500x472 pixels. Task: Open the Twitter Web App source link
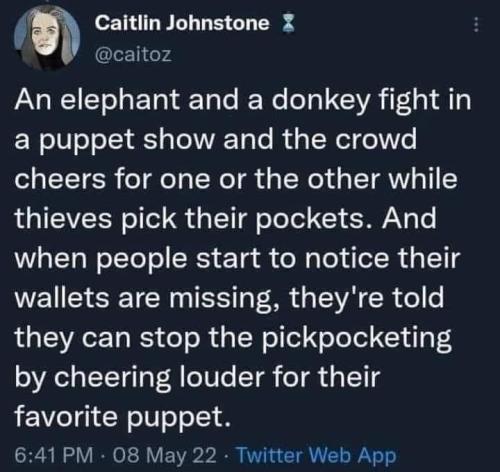click(x=316, y=455)
